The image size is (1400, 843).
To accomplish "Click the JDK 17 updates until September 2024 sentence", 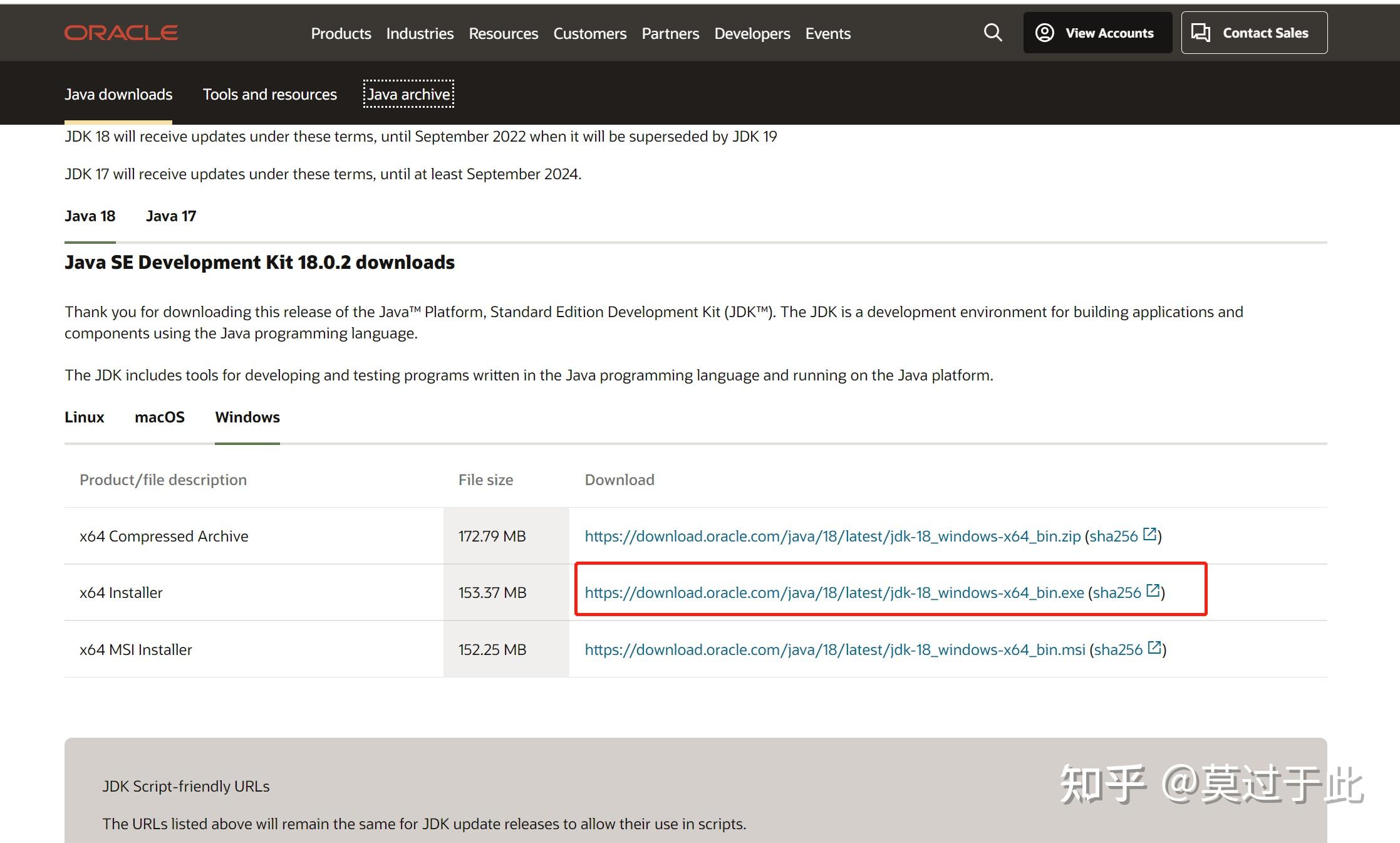I will [x=323, y=174].
